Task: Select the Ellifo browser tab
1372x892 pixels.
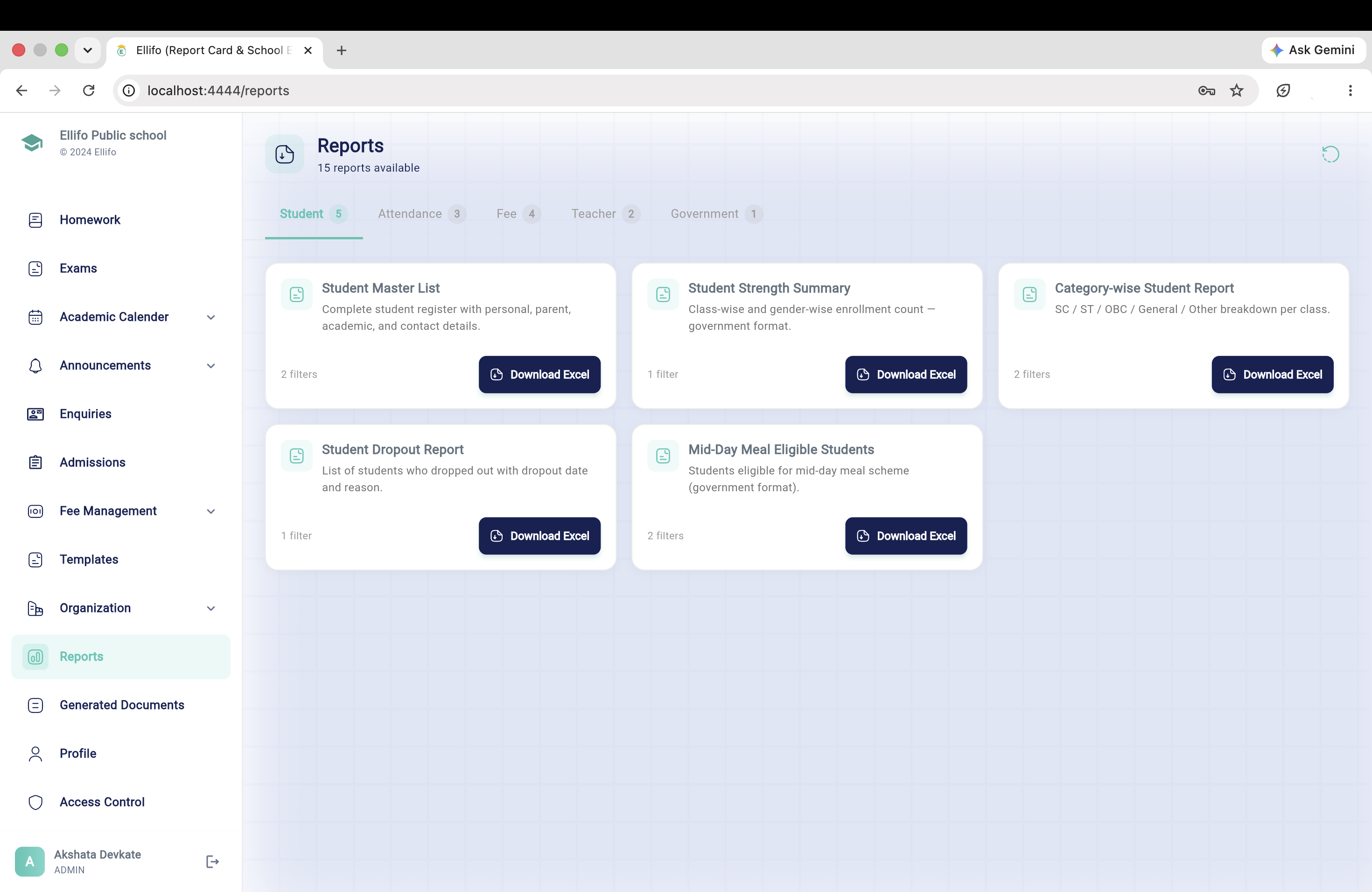Action: 213,50
